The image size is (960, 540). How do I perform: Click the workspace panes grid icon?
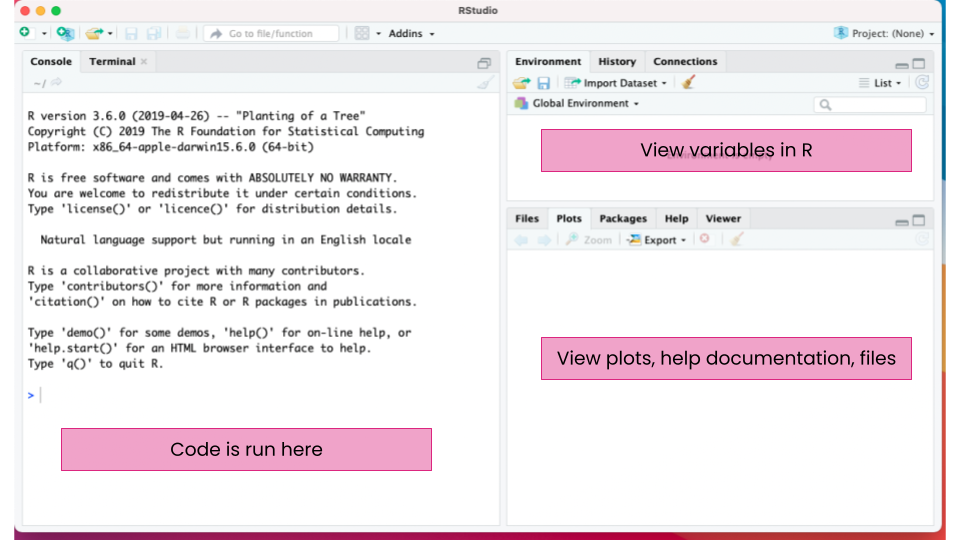(362, 33)
